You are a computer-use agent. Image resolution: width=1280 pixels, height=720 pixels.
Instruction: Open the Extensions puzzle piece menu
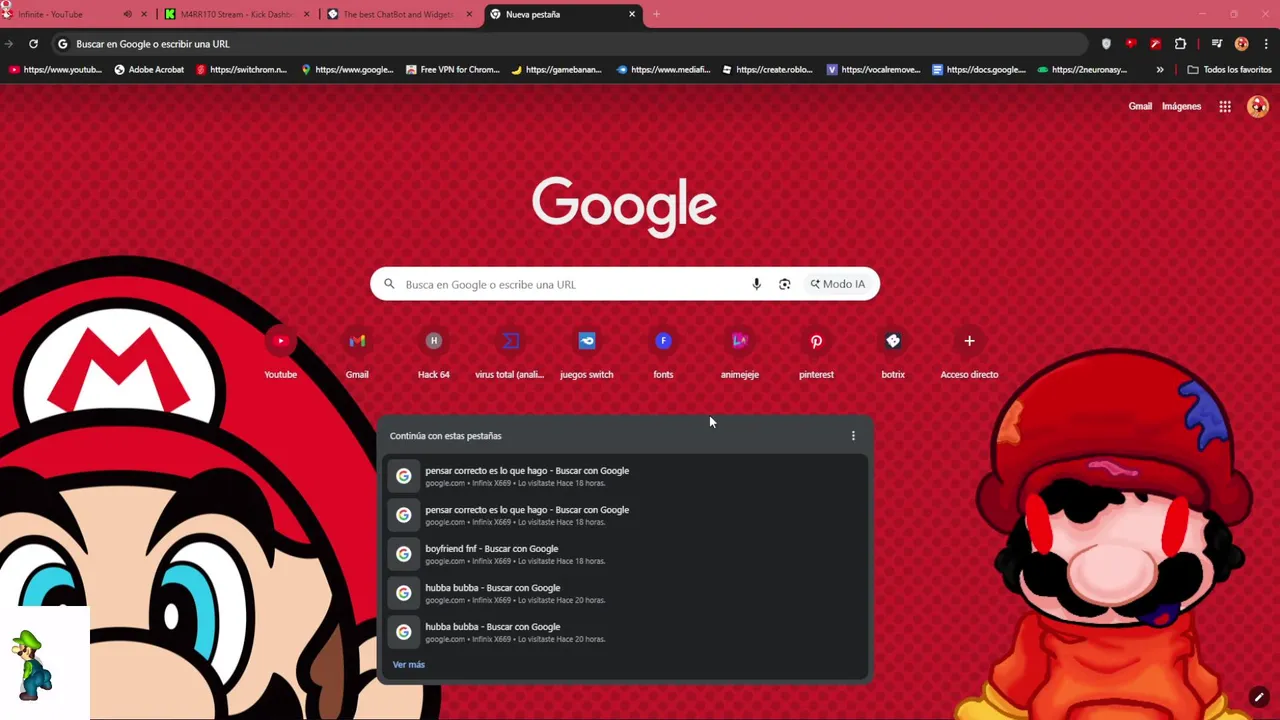[x=1181, y=44]
